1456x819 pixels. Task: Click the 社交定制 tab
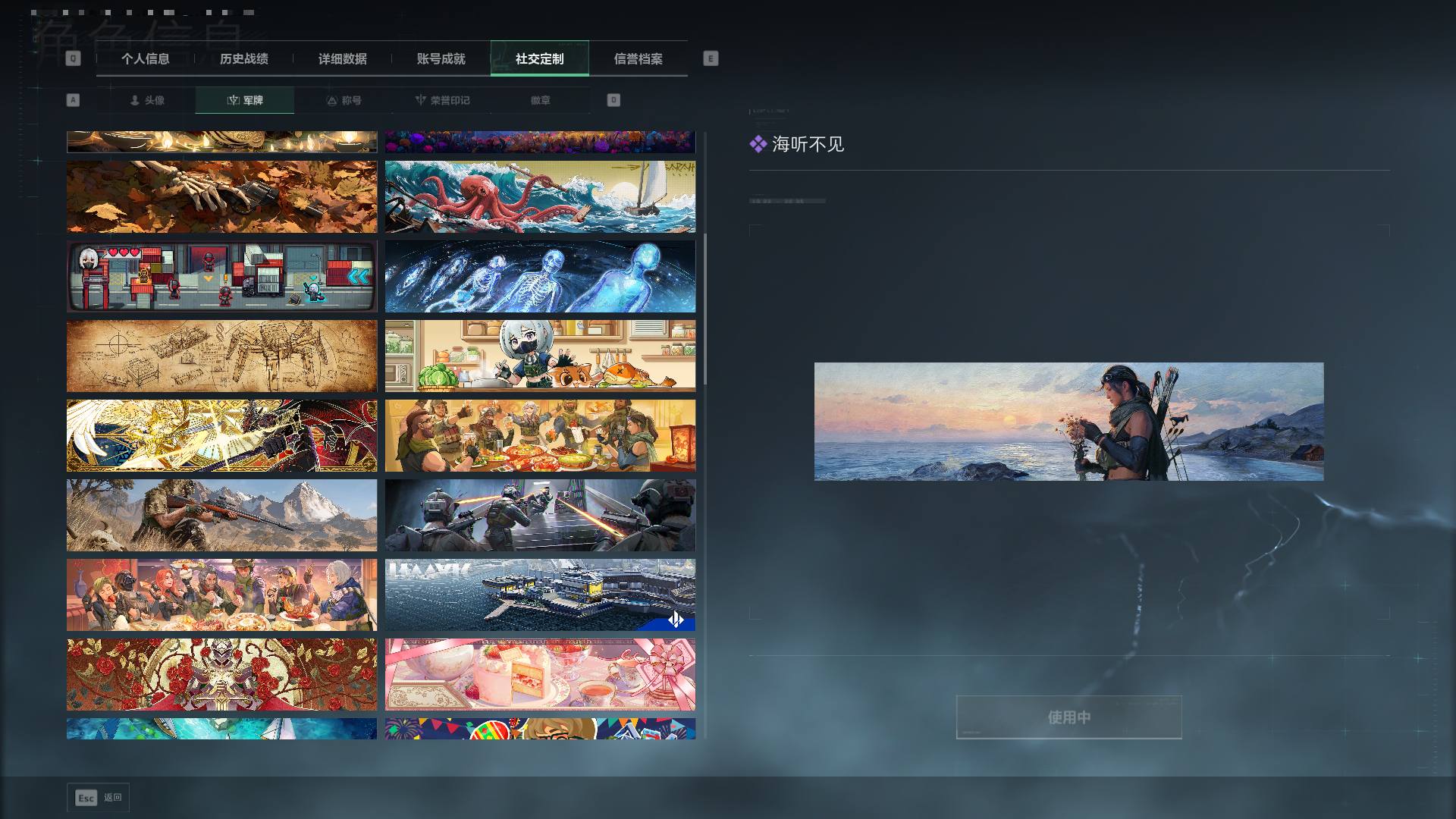click(x=539, y=59)
